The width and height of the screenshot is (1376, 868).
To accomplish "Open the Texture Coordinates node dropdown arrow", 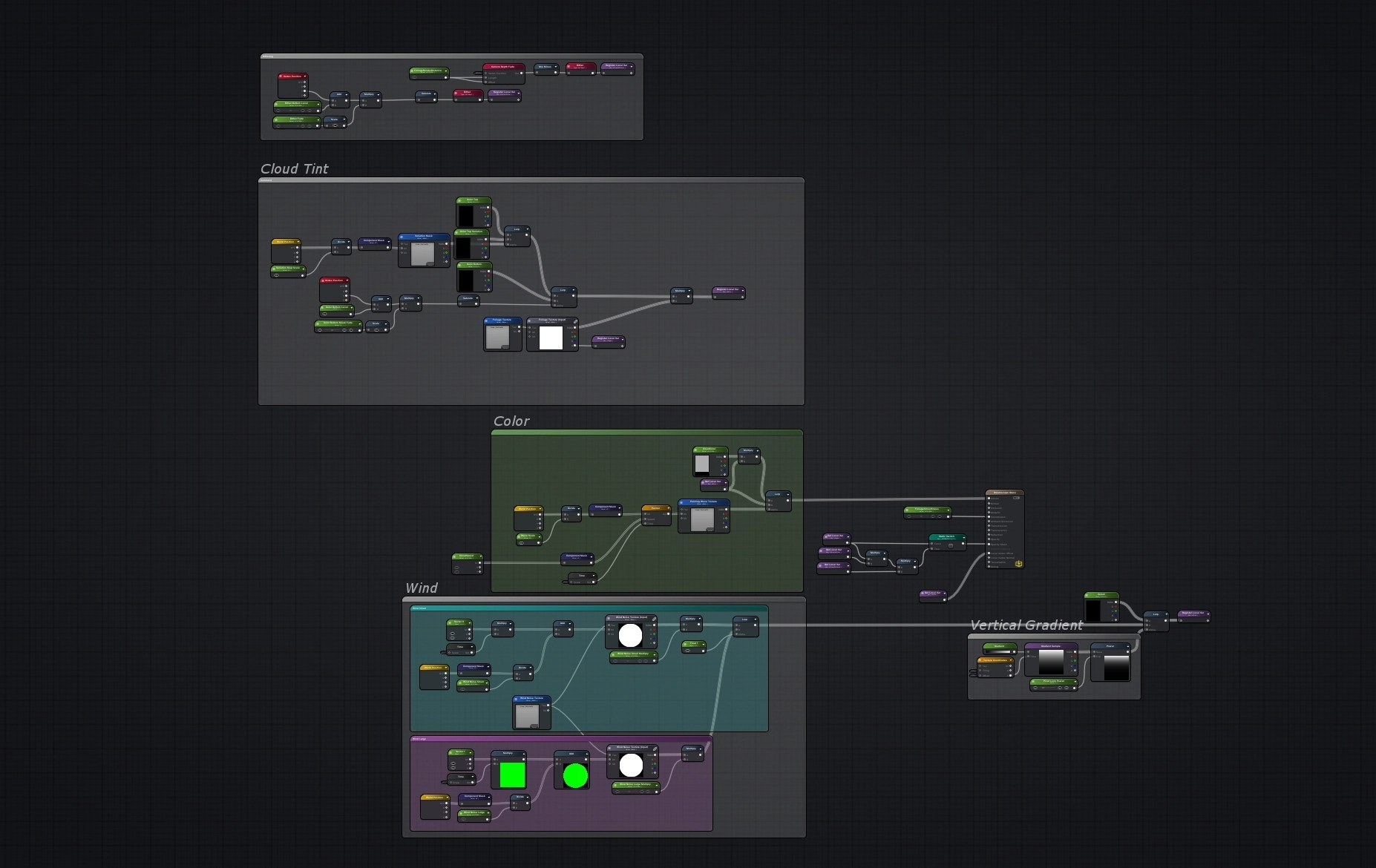I will tap(1009, 660).
